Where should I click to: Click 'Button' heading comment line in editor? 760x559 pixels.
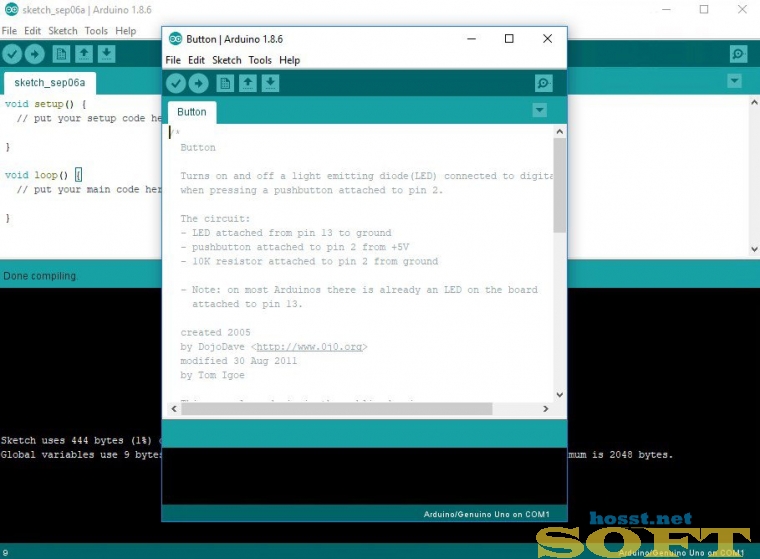[x=198, y=147]
